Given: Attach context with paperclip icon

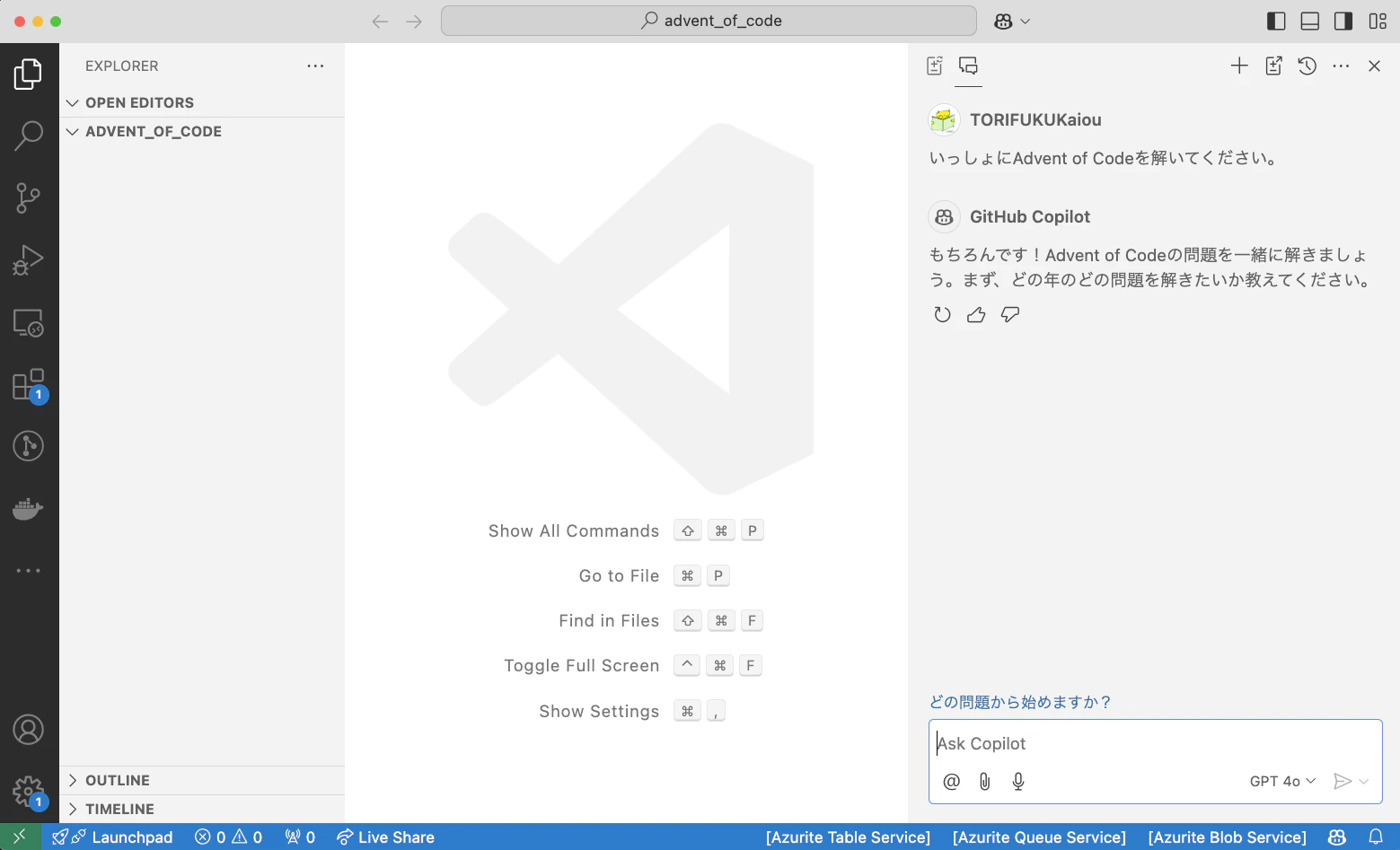Looking at the screenshot, I should 985,781.
